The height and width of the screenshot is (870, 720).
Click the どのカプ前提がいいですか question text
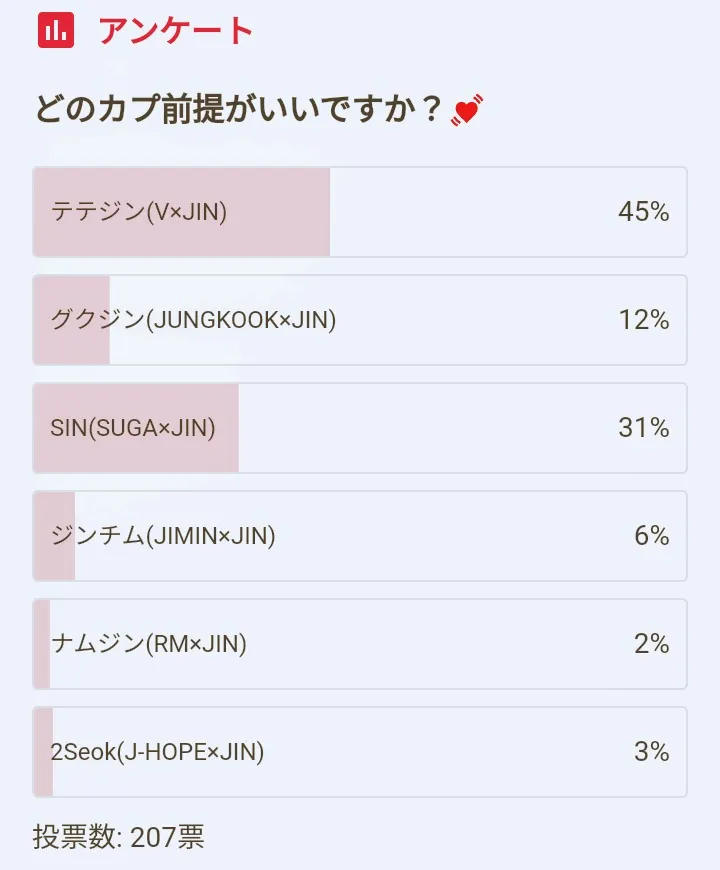point(238,110)
